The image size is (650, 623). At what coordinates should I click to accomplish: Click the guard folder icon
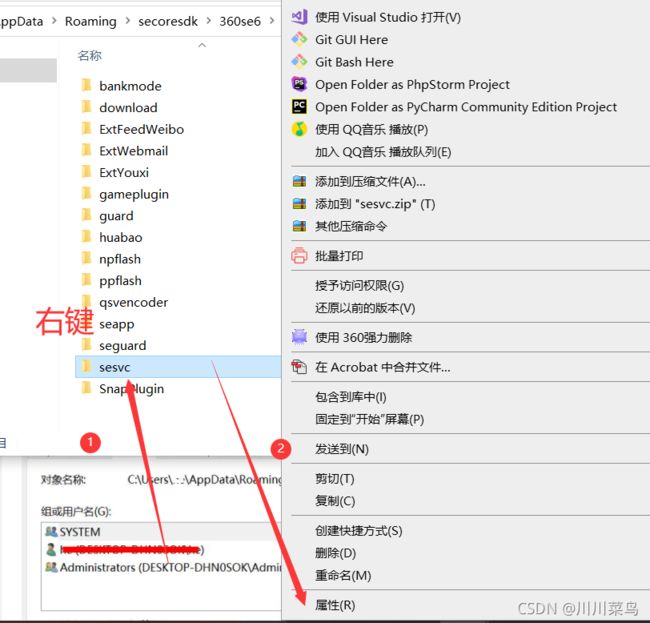click(x=86, y=215)
